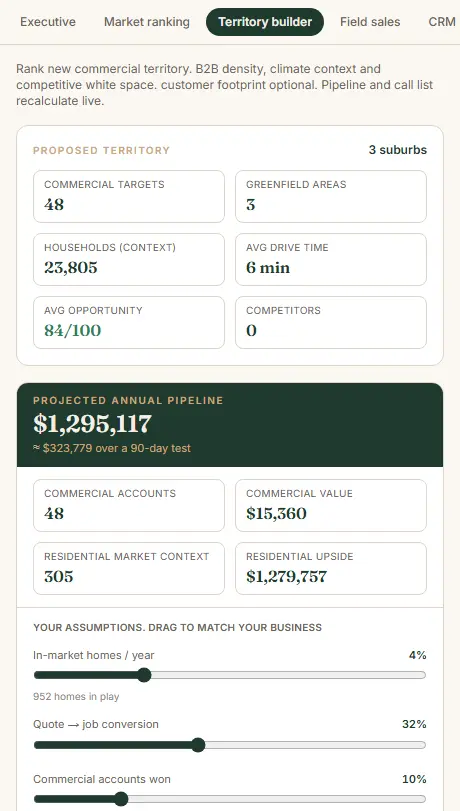Select the Competitors card
The image size is (460, 811).
point(331,323)
